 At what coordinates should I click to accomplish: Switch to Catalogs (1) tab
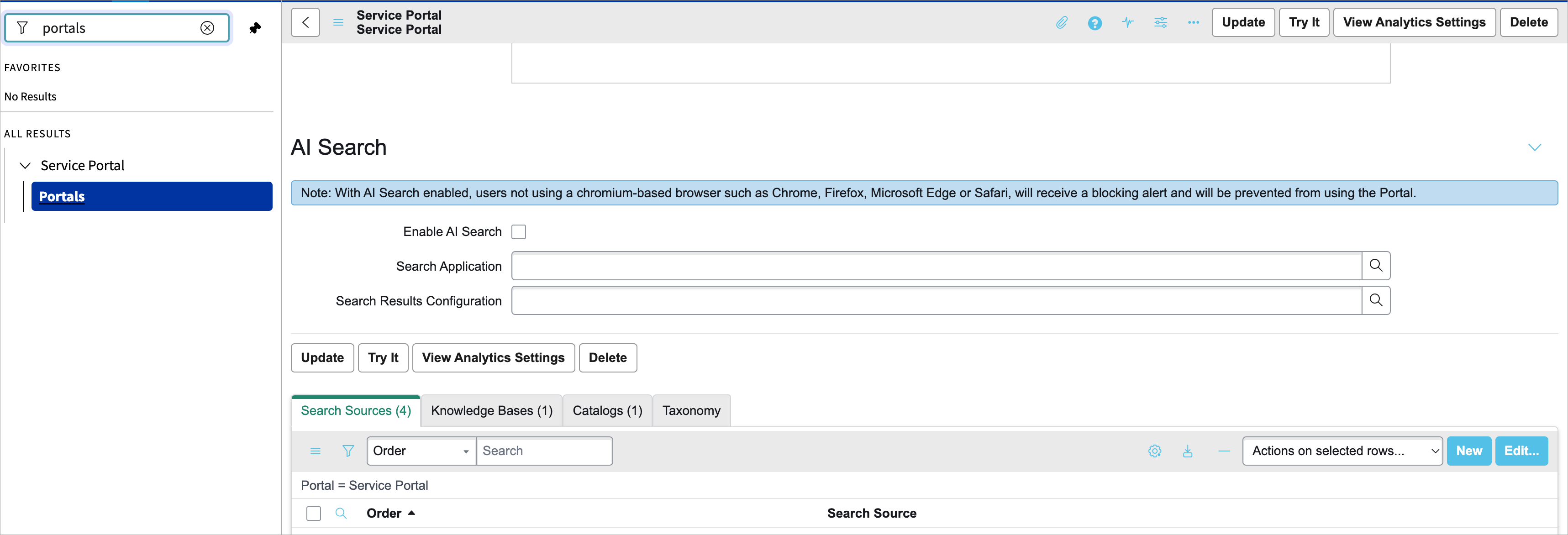pyautogui.click(x=607, y=411)
